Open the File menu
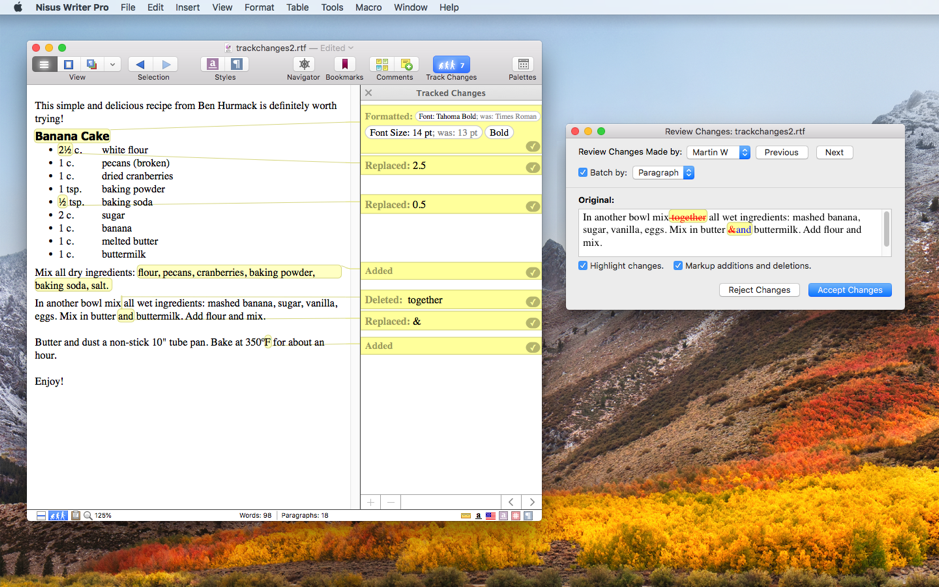The width and height of the screenshot is (939, 587). coord(128,7)
